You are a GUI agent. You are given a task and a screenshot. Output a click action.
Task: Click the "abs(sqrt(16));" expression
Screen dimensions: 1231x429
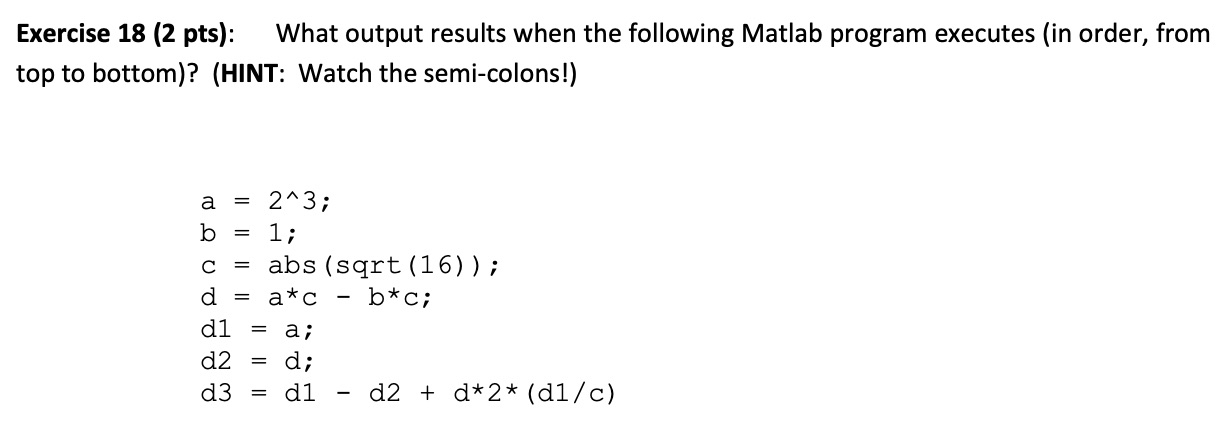point(384,265)
